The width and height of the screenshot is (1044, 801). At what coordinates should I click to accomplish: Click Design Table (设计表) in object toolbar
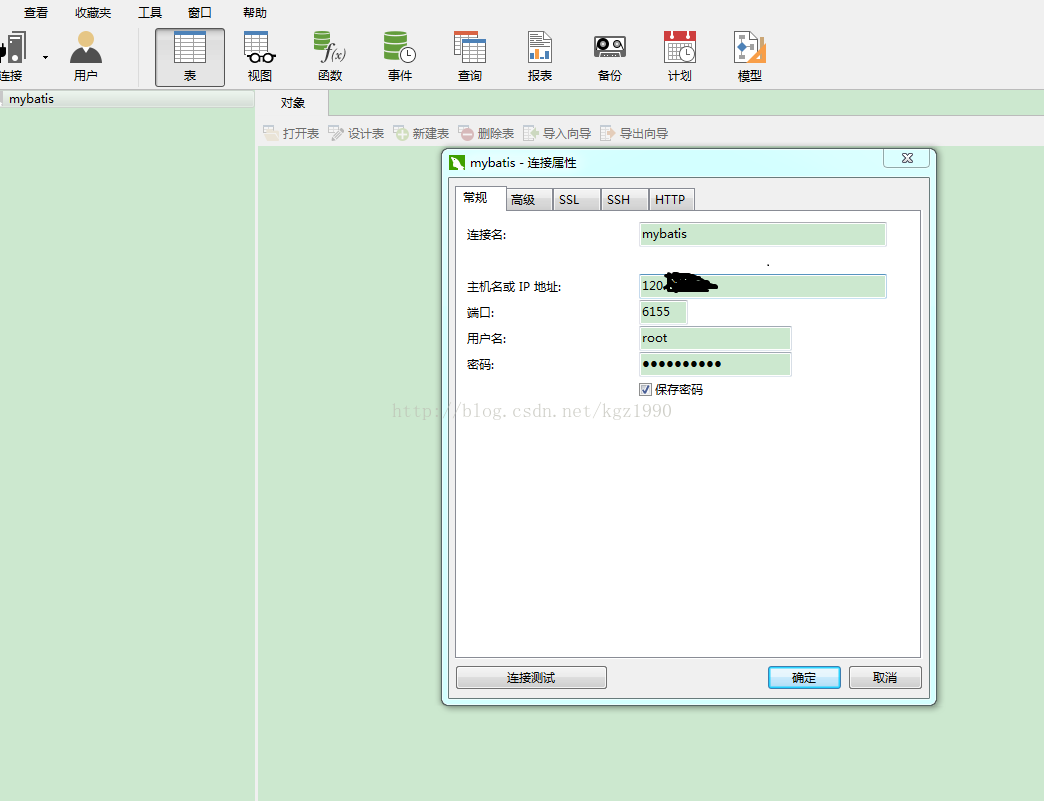point(356,133)
